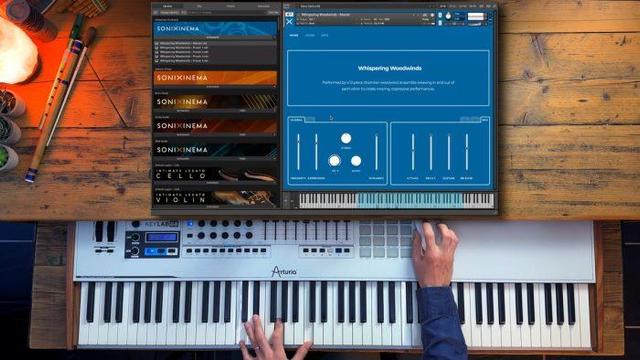Click Instruments button under the dark red banner
This screenshot has height=360, width=640.
pos(183,134)
